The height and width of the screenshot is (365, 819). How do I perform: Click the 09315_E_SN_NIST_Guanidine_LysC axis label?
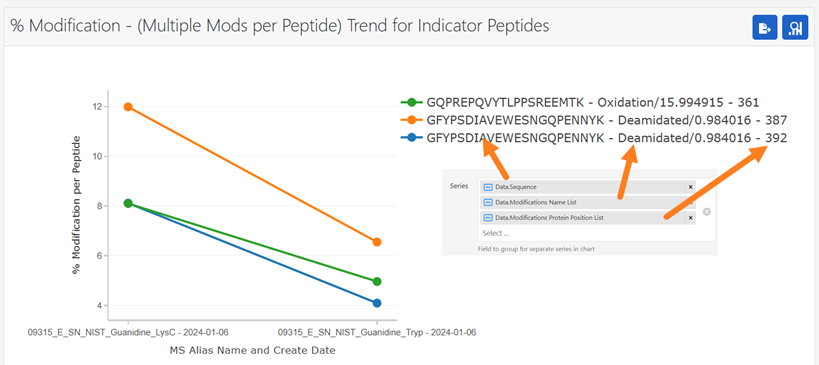coord(128,332)
